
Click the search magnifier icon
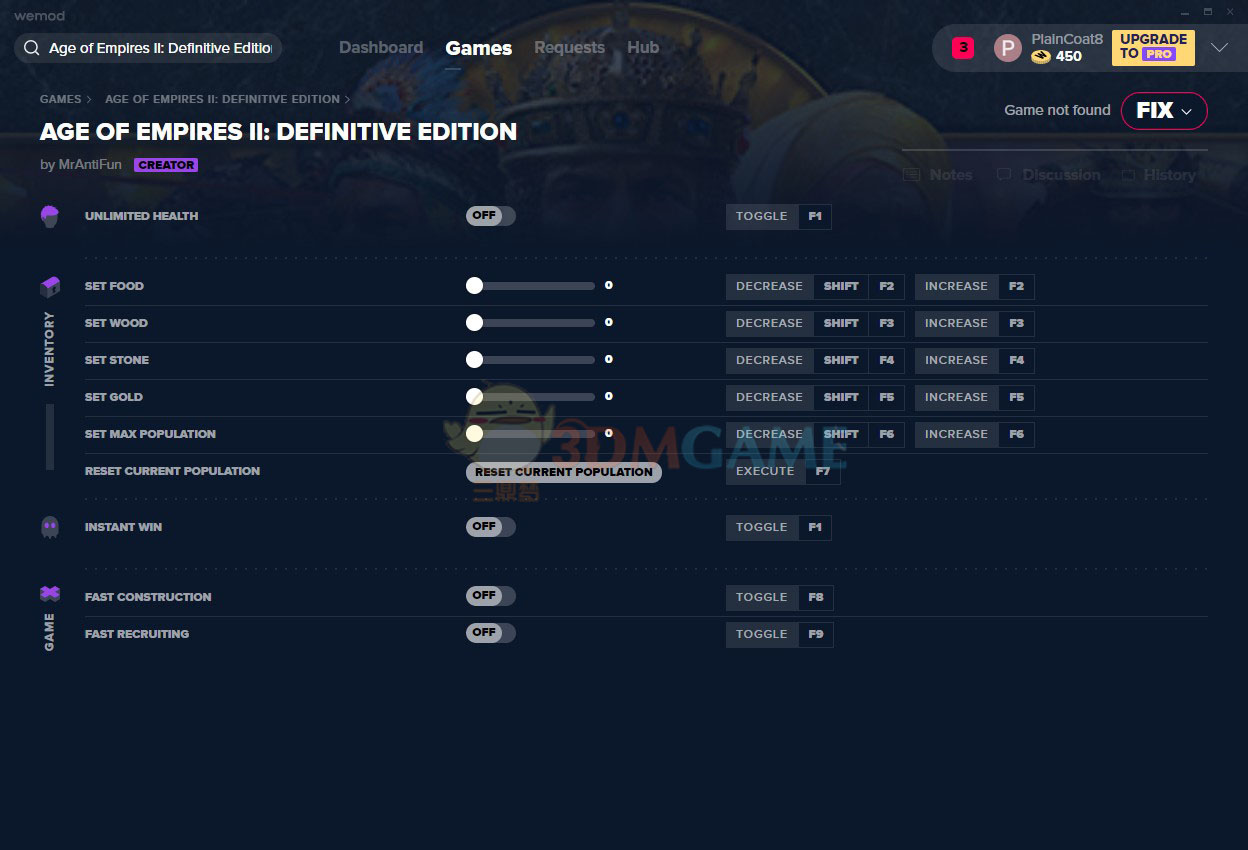32,48
